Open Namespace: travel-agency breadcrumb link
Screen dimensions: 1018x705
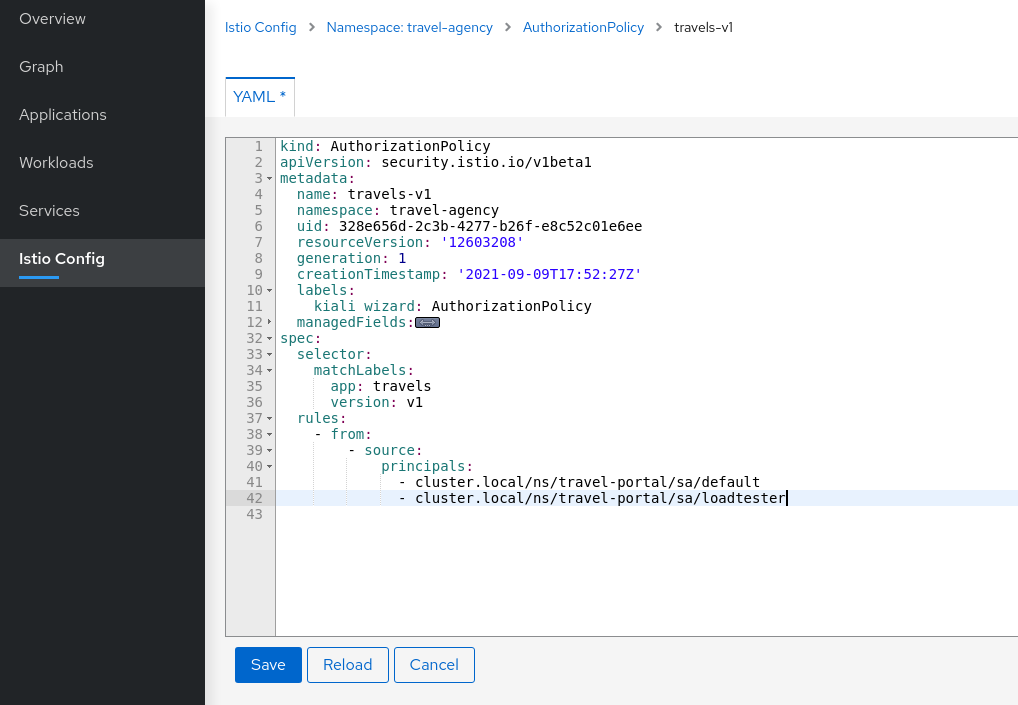pyautogui.click(x=409, y=27)
